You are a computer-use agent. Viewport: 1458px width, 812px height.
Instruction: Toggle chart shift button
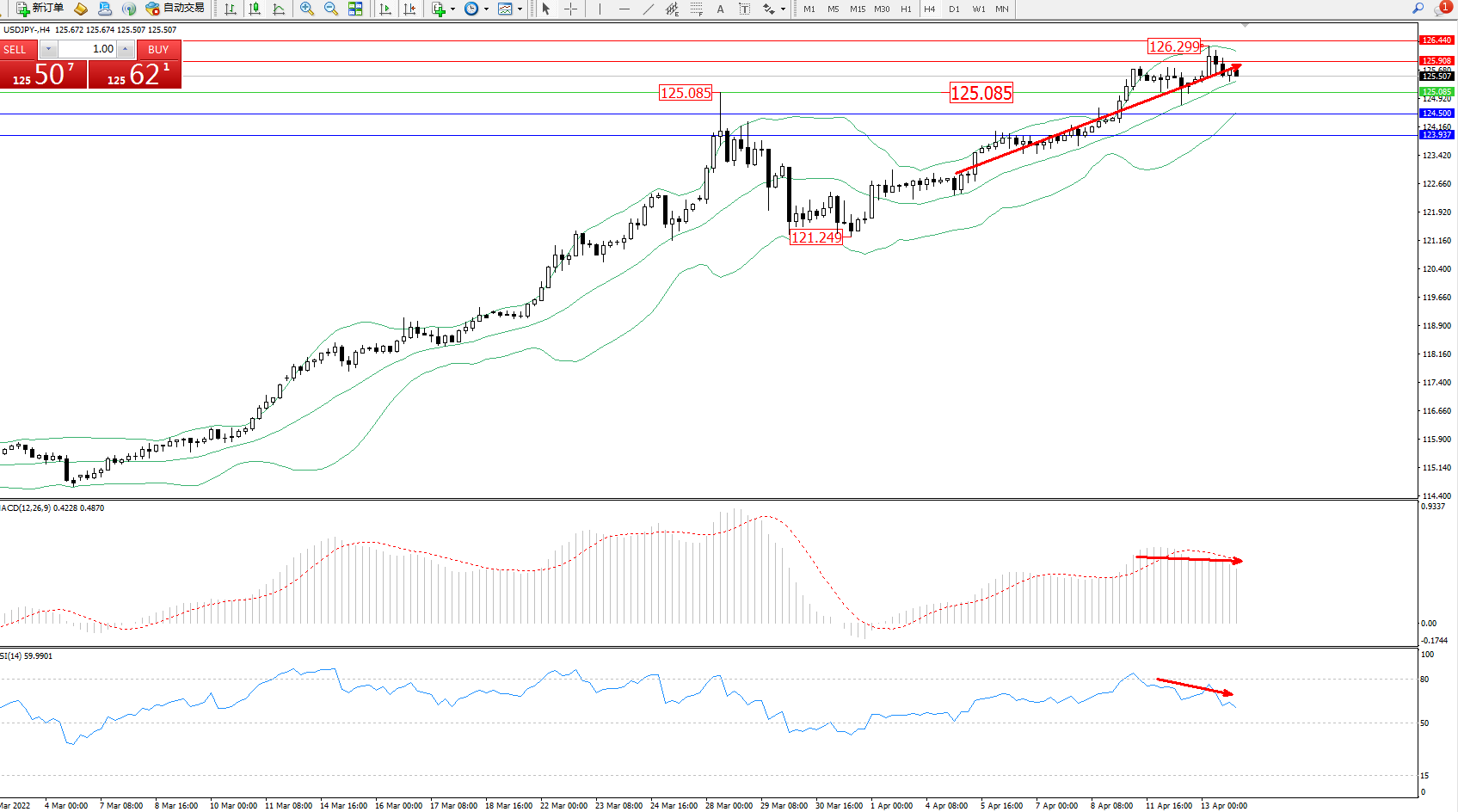pos(409,9)
